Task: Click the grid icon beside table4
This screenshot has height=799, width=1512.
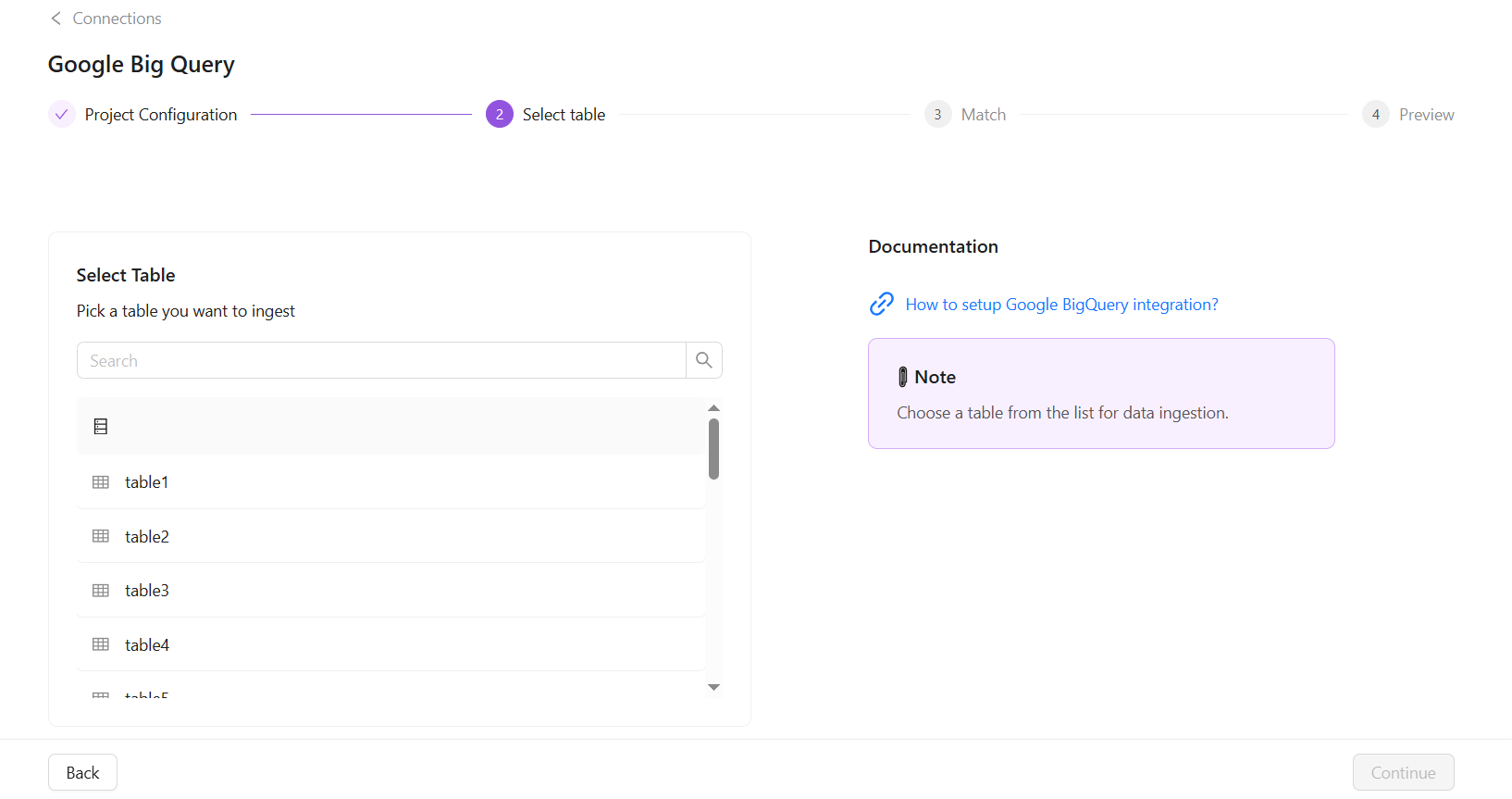Action: [101, 644]
